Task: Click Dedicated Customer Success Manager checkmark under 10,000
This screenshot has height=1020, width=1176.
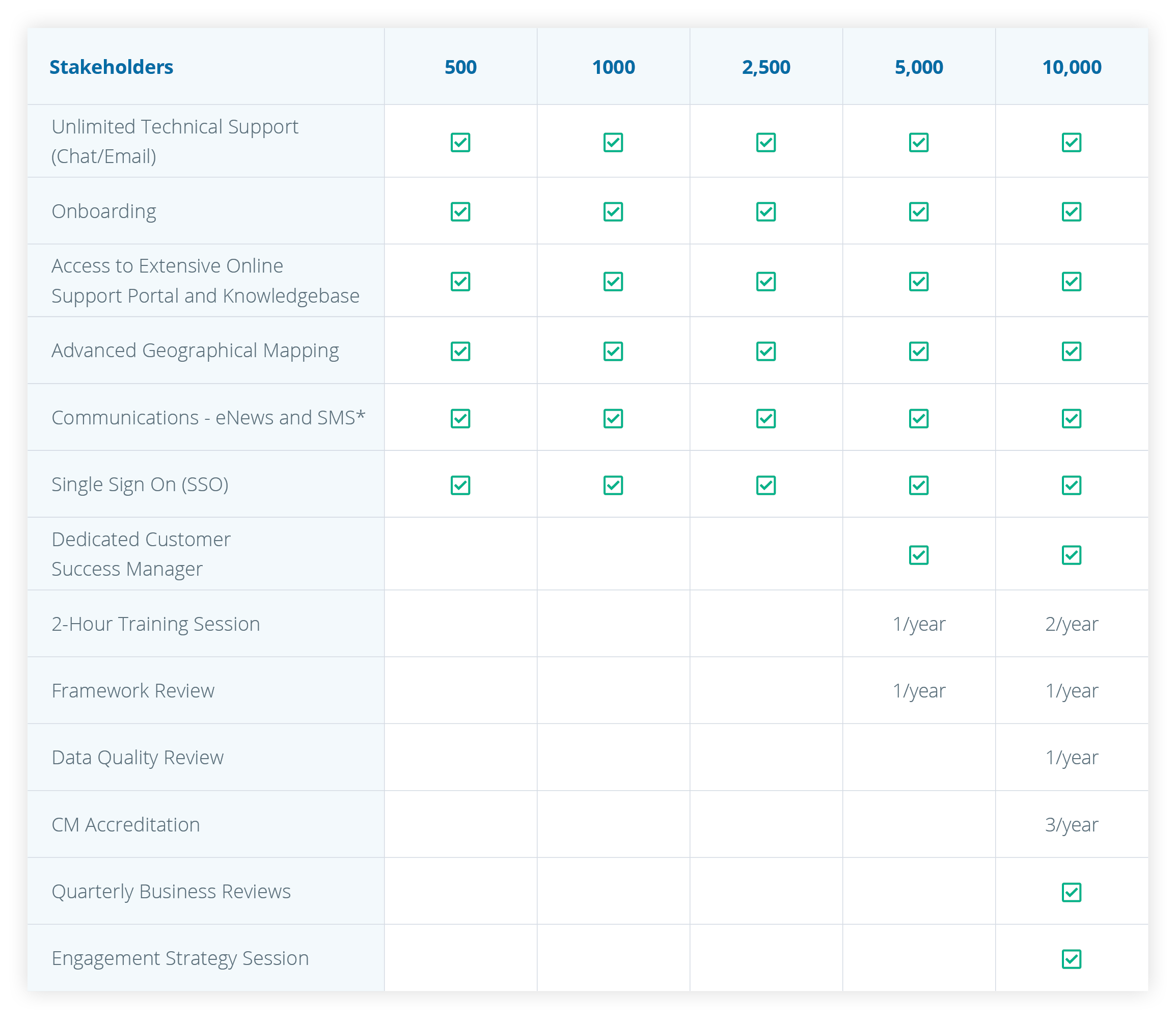Action: (1071, 555)
